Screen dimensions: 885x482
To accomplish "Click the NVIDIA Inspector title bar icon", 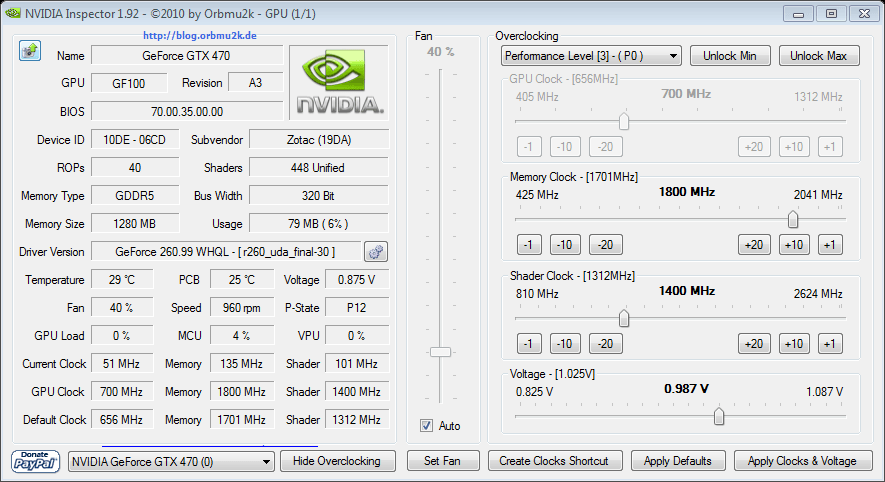I will (x=13, y=13).
